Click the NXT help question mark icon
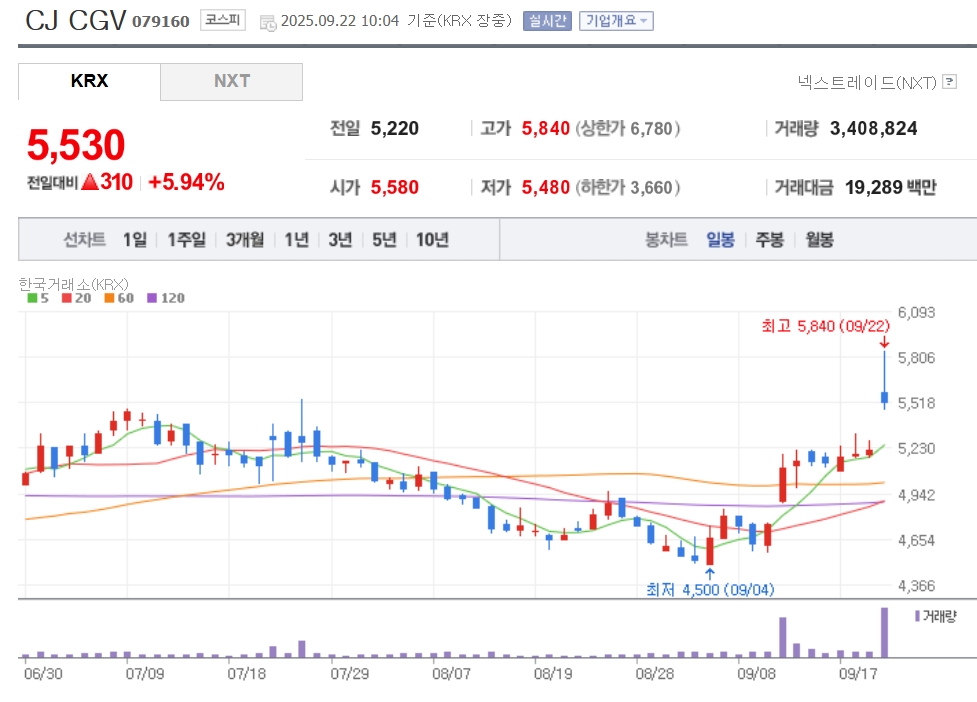The width and height of the screenshot is (977, 702). click(x=949, y=82)
